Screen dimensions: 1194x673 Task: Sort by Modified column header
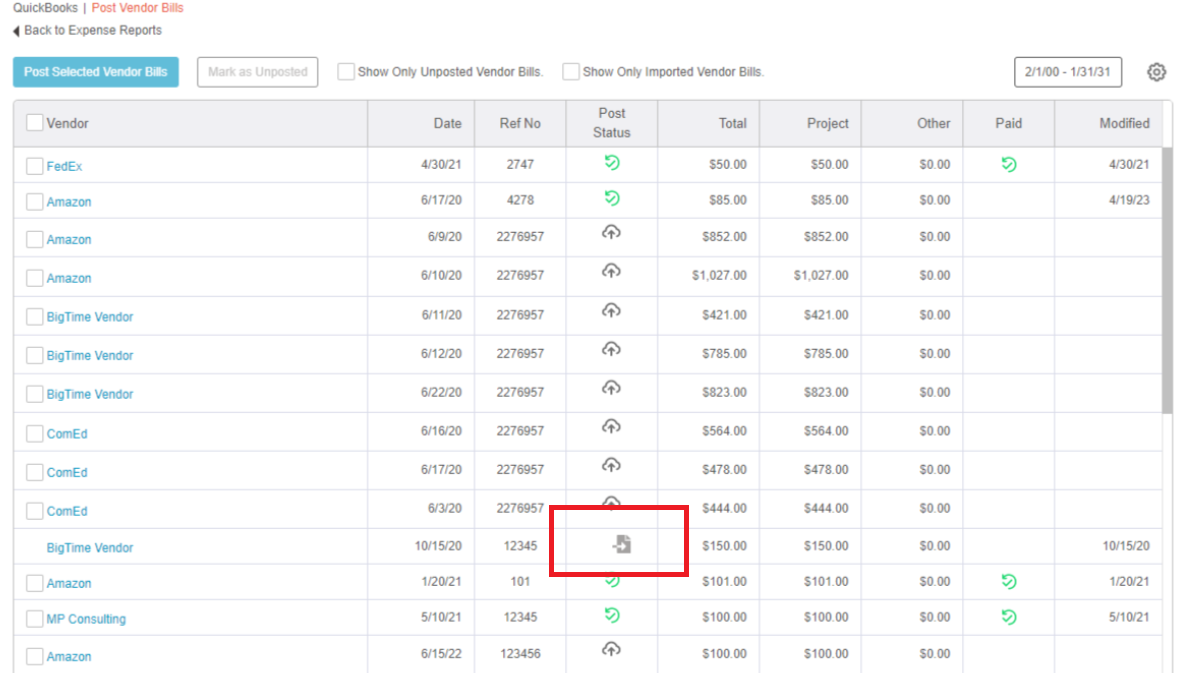click(1124, 123)
